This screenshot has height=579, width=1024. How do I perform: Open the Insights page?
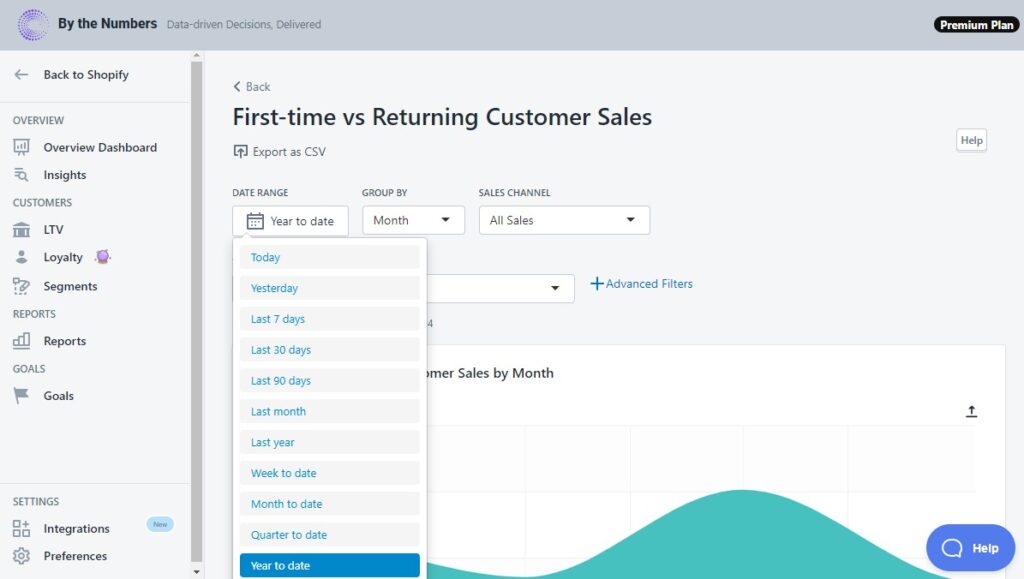tap(65, 175)
